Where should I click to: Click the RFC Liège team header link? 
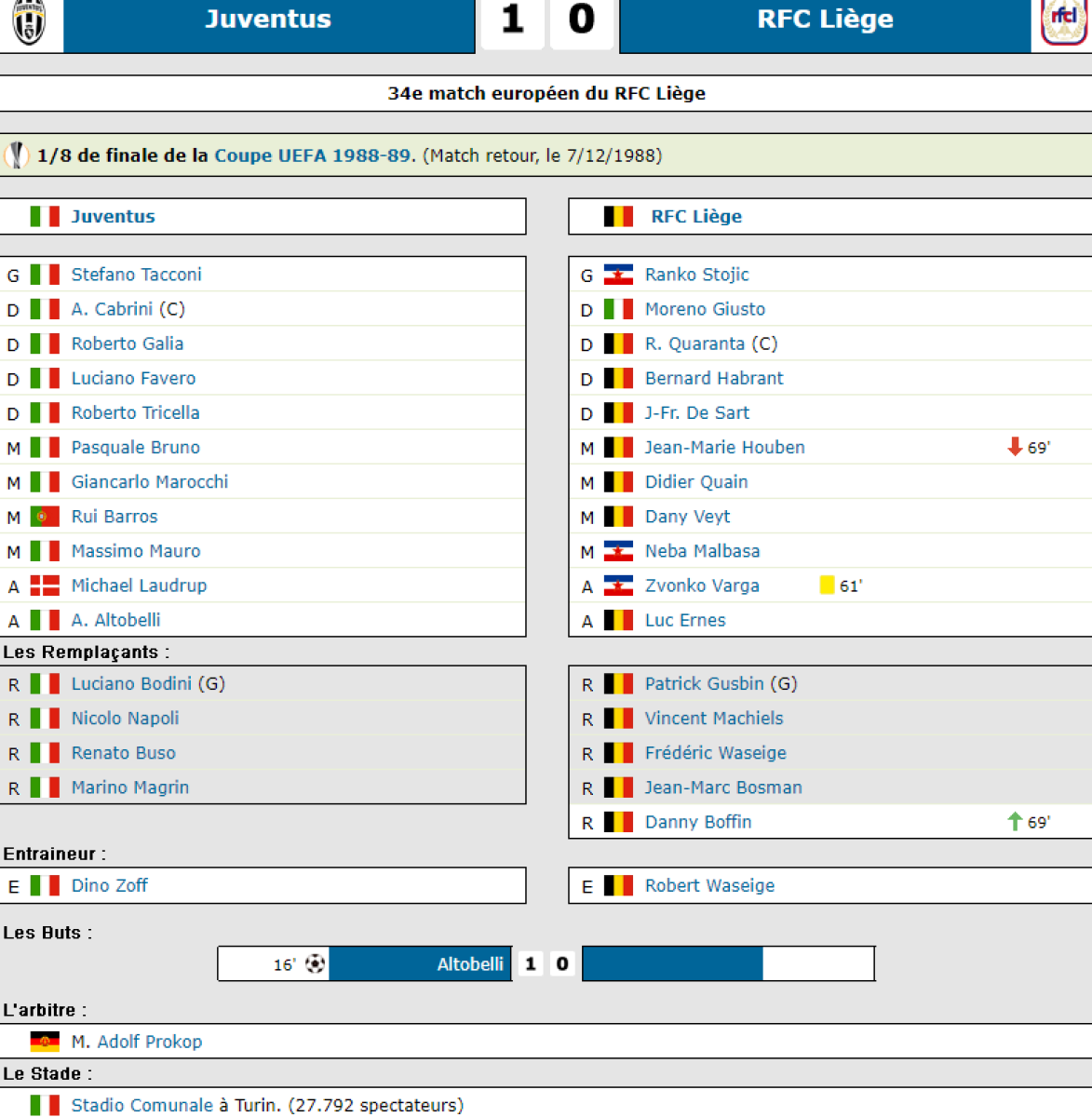tap(696, 217)
